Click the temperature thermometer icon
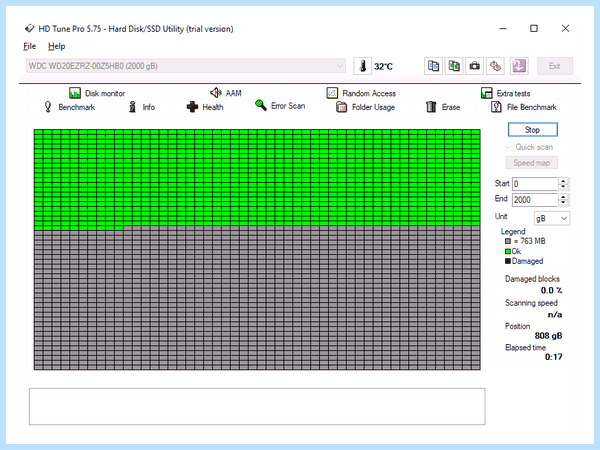 (362, 66)
